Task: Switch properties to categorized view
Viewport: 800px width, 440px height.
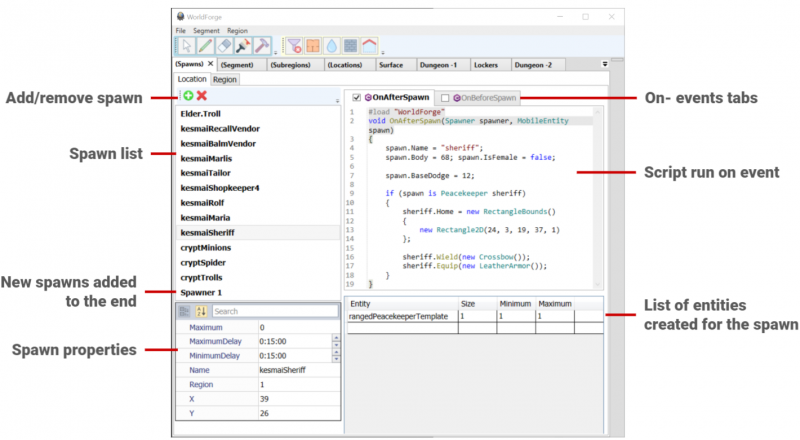Action: [x=184, y=312]
